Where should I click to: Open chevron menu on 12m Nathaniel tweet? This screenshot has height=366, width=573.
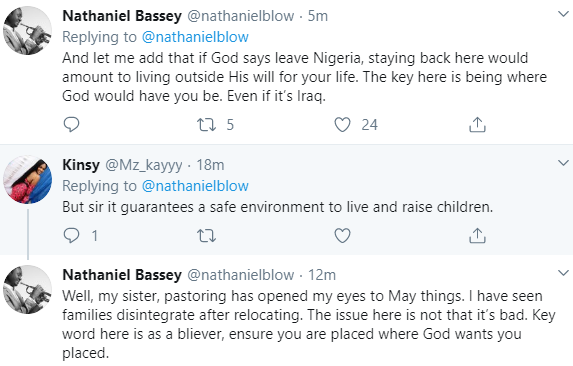(x=563, y=273)
